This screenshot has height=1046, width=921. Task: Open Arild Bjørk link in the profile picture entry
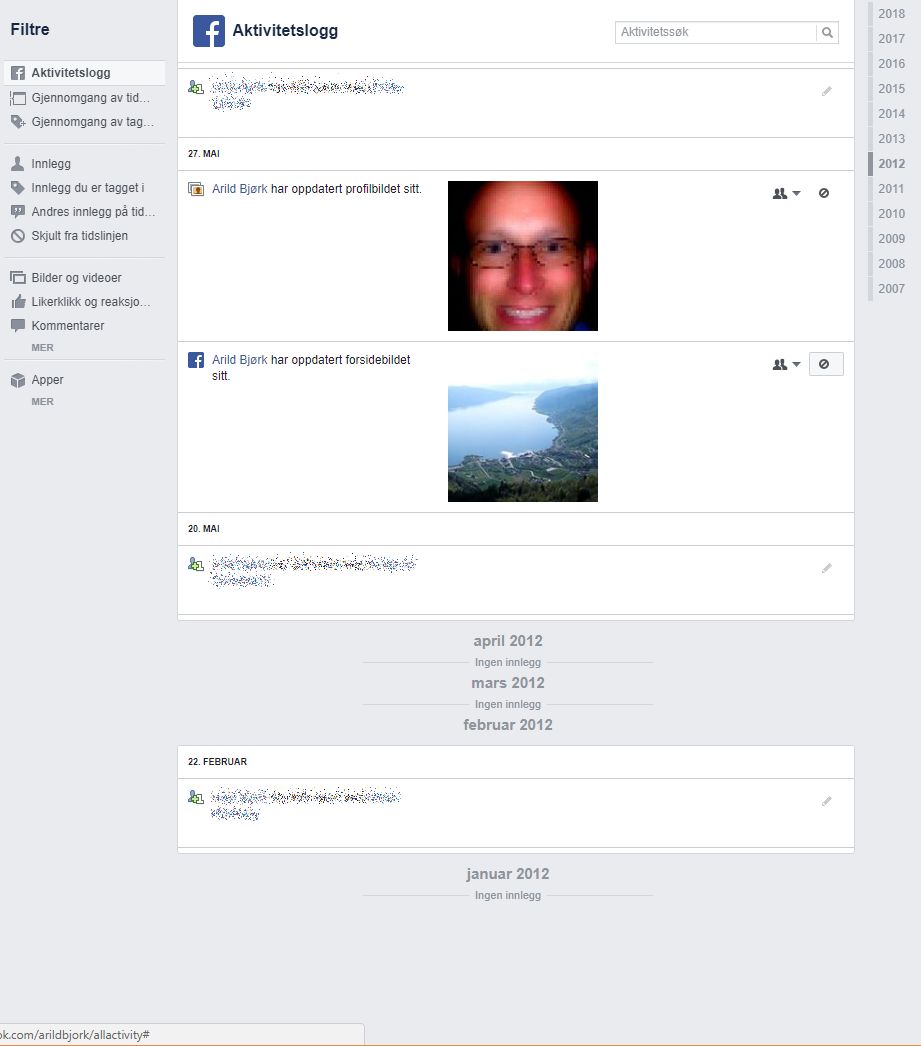click(x=239, y=189)
